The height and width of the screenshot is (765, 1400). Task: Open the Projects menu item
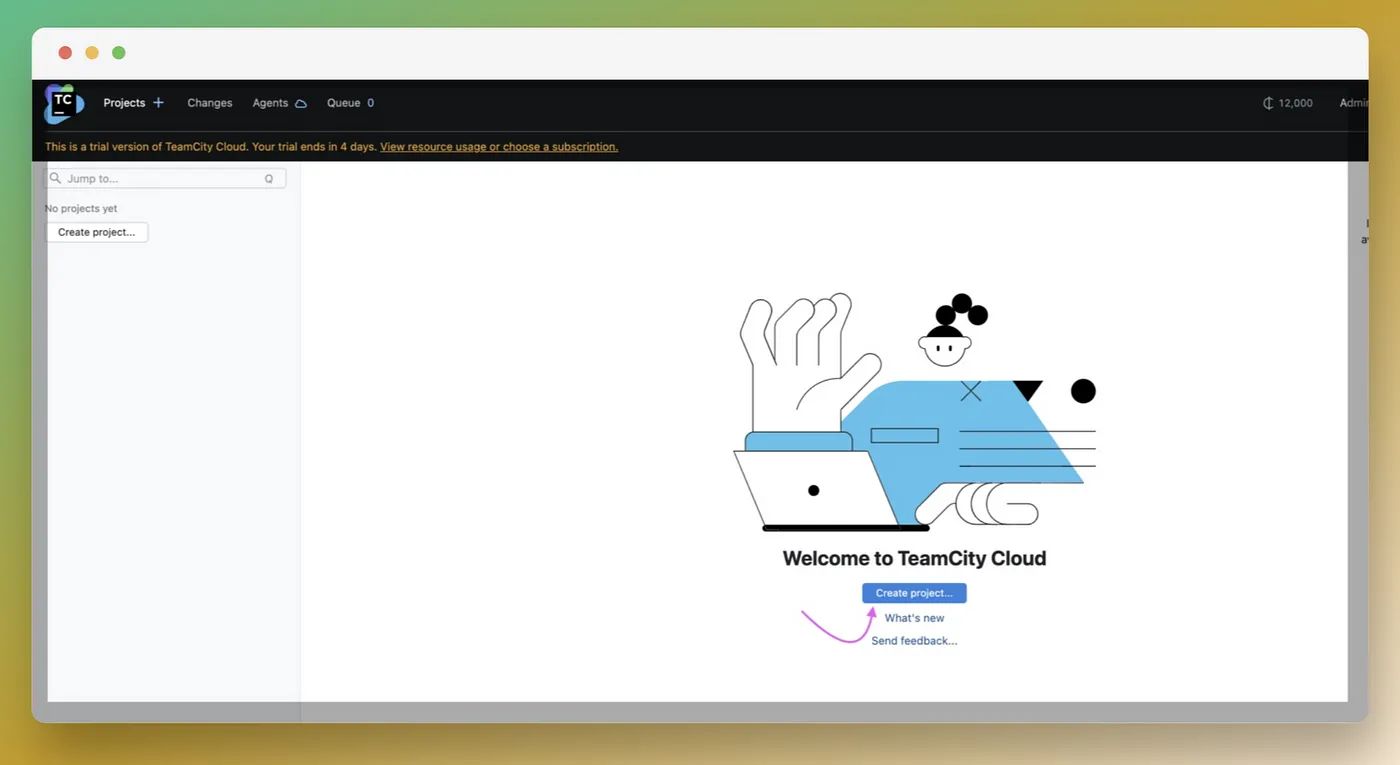pos(124,103)
